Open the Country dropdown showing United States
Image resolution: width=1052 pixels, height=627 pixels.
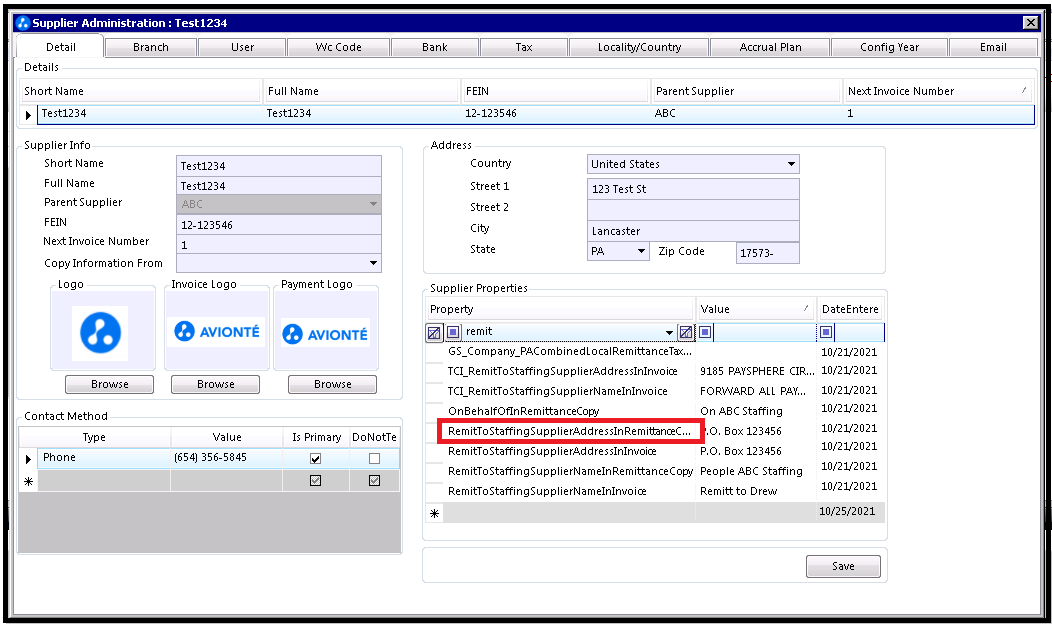pyautogui.click(x=791, y=164)
